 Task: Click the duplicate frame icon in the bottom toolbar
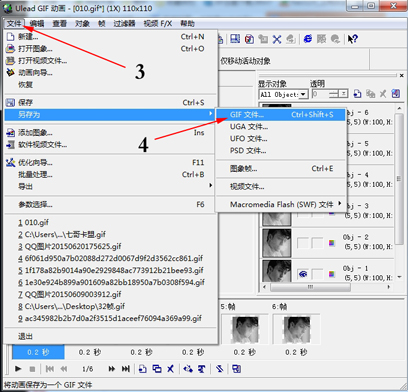pyautogui.click(x=157, y=369)
